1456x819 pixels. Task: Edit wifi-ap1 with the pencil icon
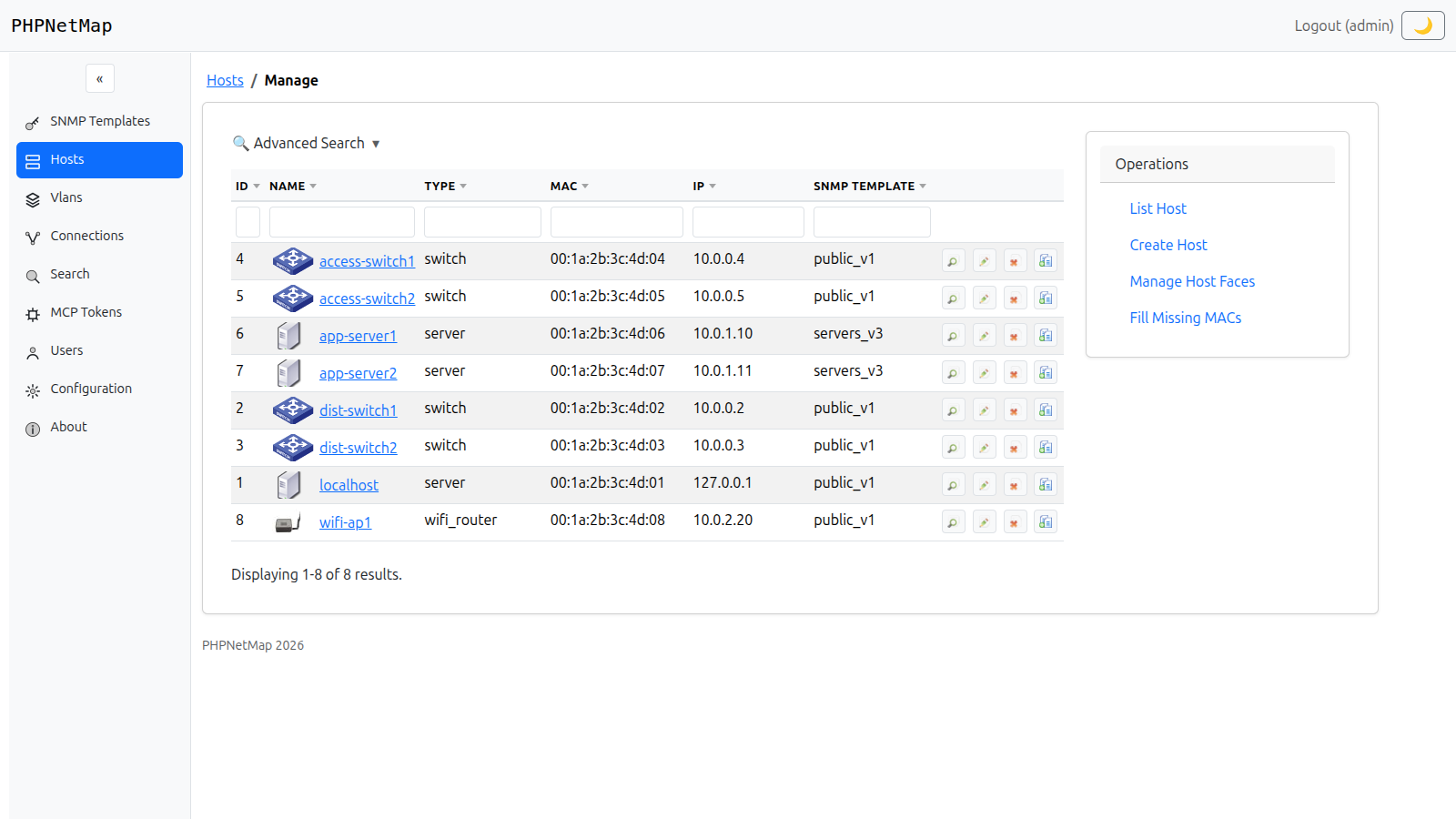pos(984,522)
